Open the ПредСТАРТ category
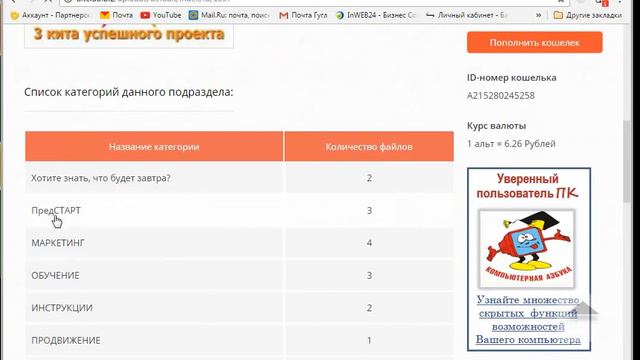 pyautogui.click(x=56, y=210)
